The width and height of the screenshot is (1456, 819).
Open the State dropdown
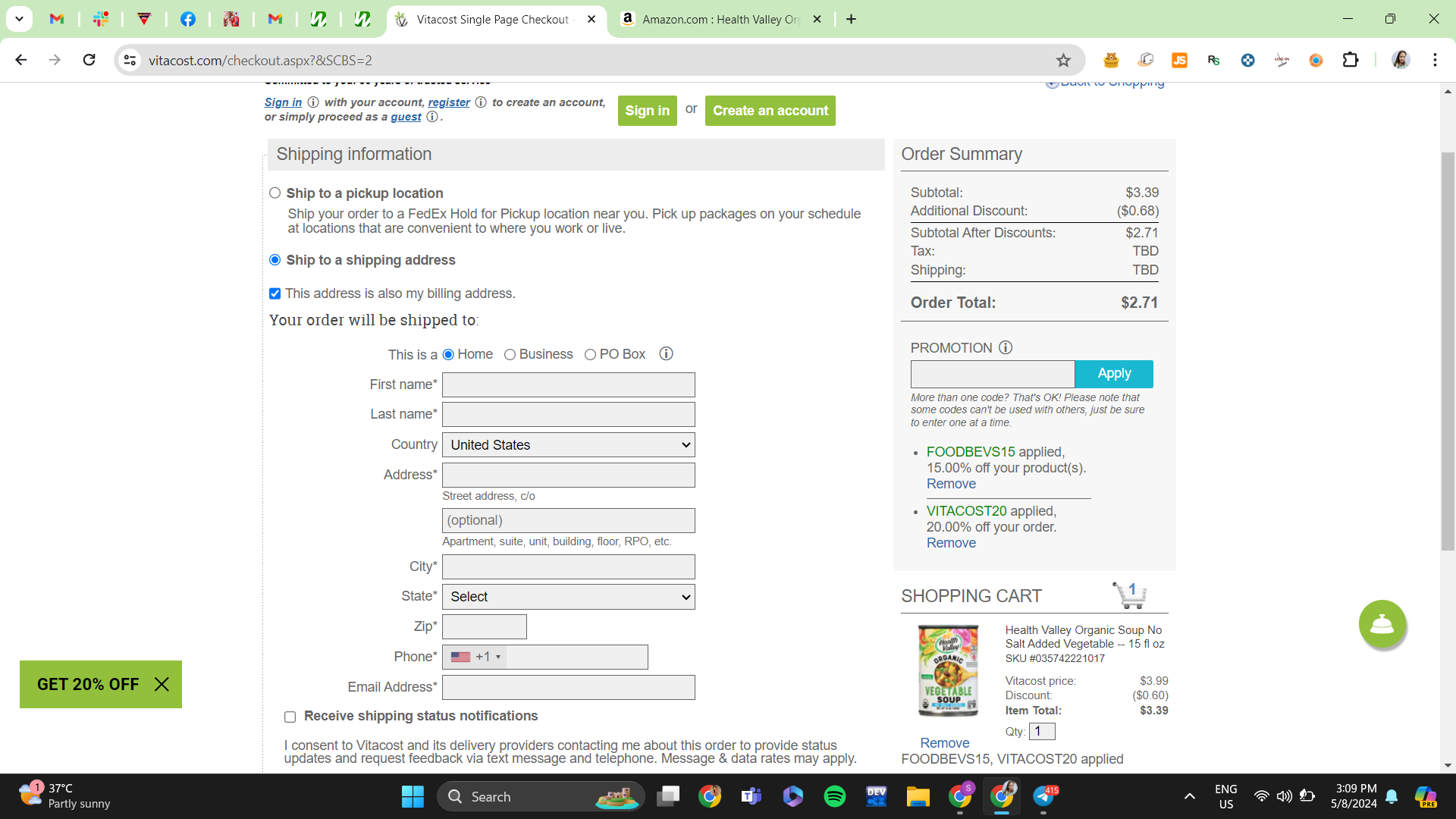(x=569, y=597)
